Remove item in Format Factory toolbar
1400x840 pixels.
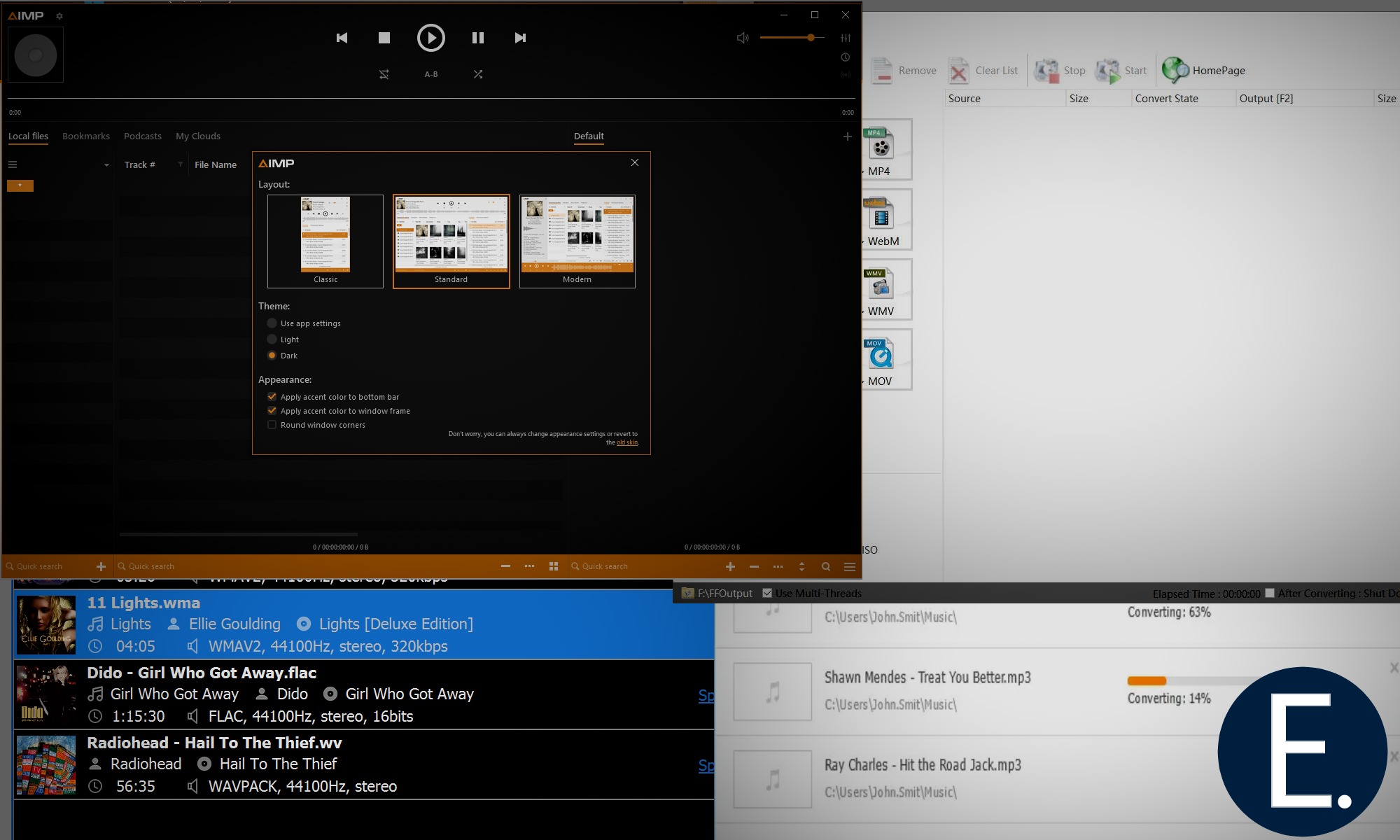click(905, 71)
